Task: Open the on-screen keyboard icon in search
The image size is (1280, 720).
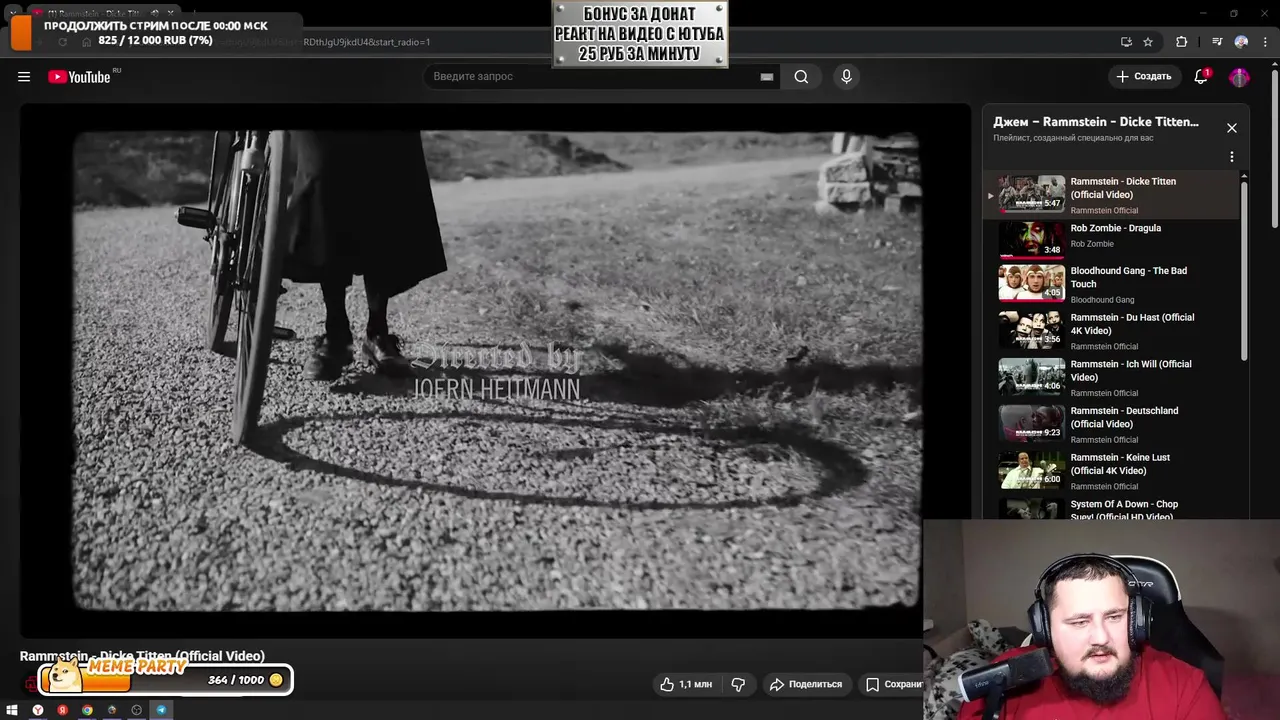Action: click(767, 77)
